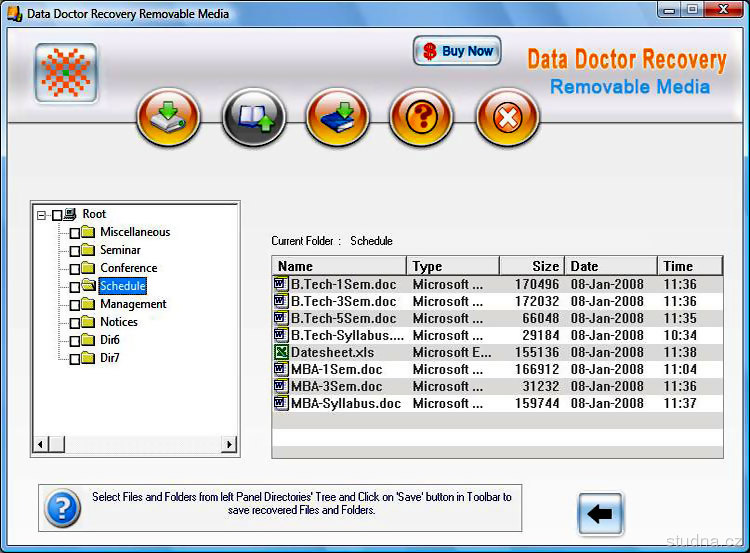Sort files by Type column header

[453, 266]
